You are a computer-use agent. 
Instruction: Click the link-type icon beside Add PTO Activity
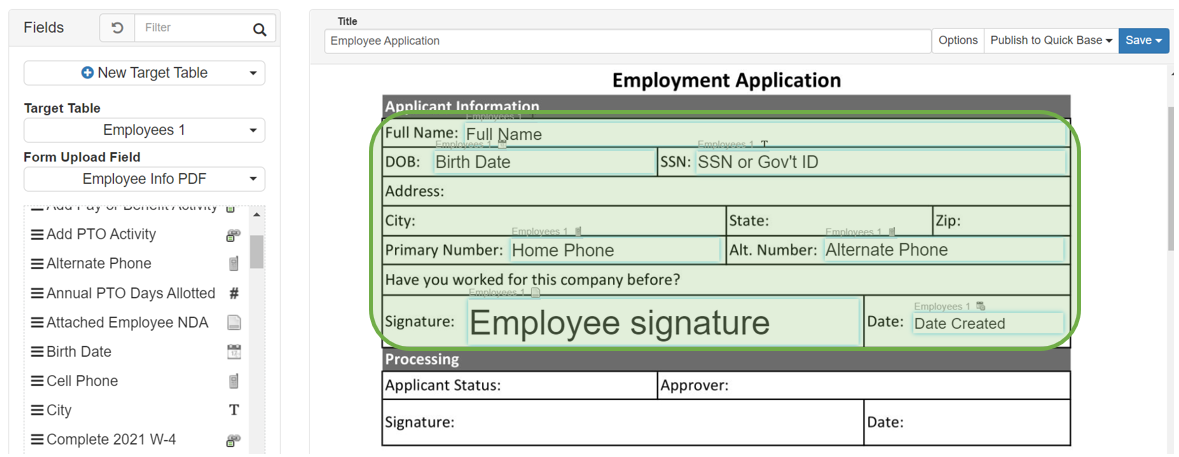234,235
